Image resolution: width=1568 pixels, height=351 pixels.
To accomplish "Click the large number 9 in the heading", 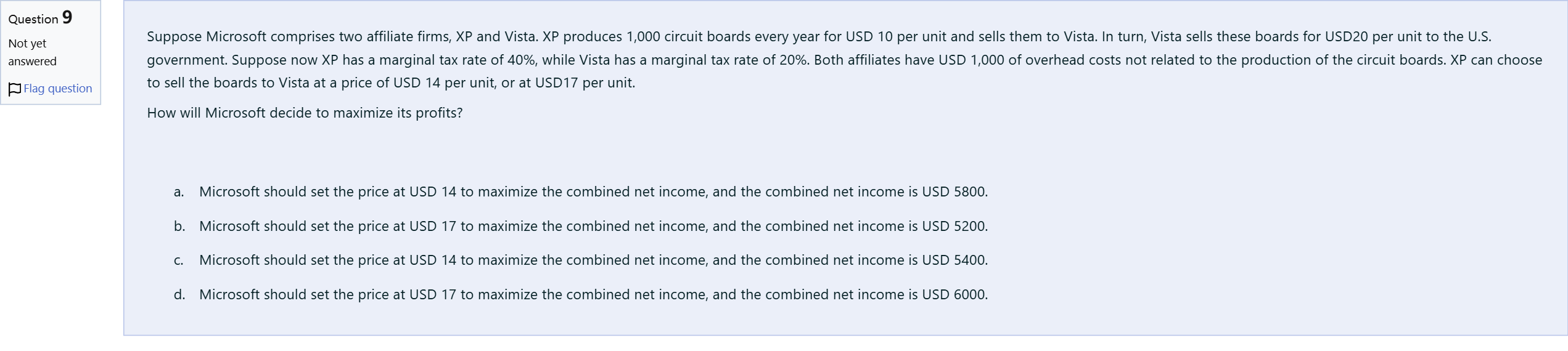I will tap(67, 17).
